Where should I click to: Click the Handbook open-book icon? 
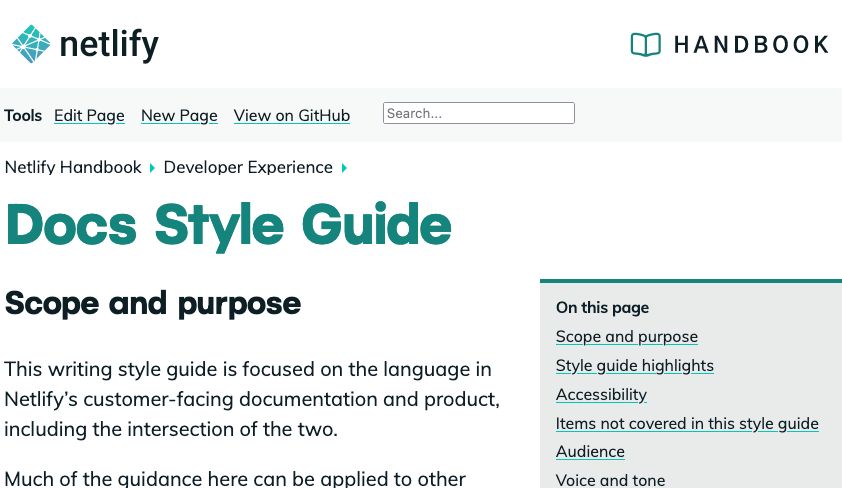pyautogui.click(x=646, y=44)
